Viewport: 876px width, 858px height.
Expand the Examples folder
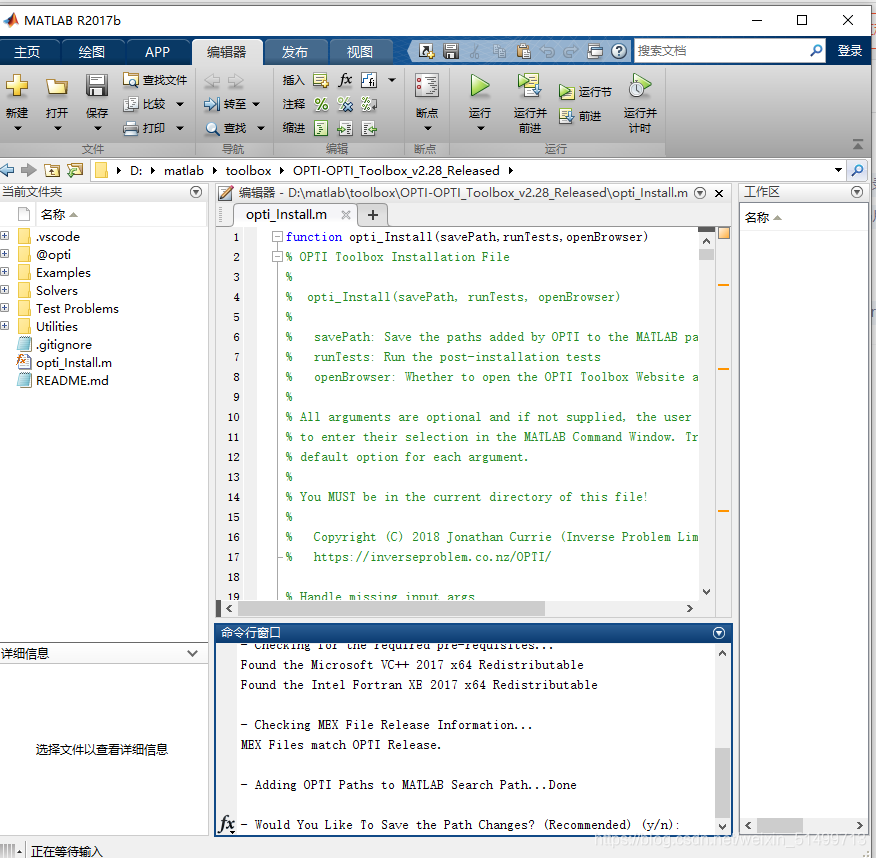(4, 272)
